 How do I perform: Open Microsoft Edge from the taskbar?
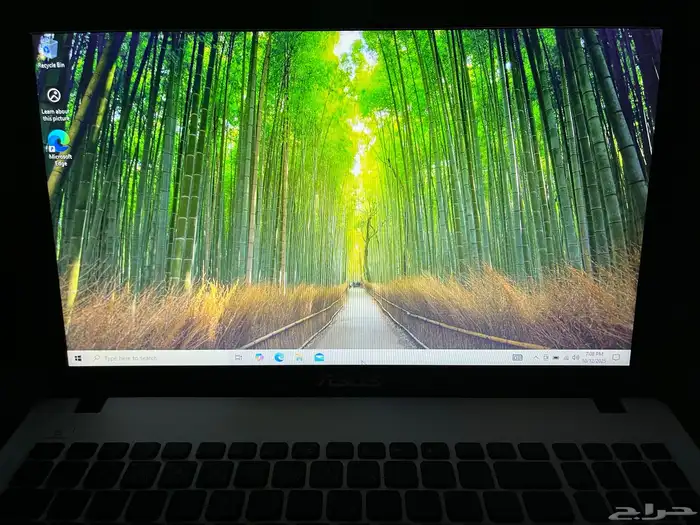[279, 357]
